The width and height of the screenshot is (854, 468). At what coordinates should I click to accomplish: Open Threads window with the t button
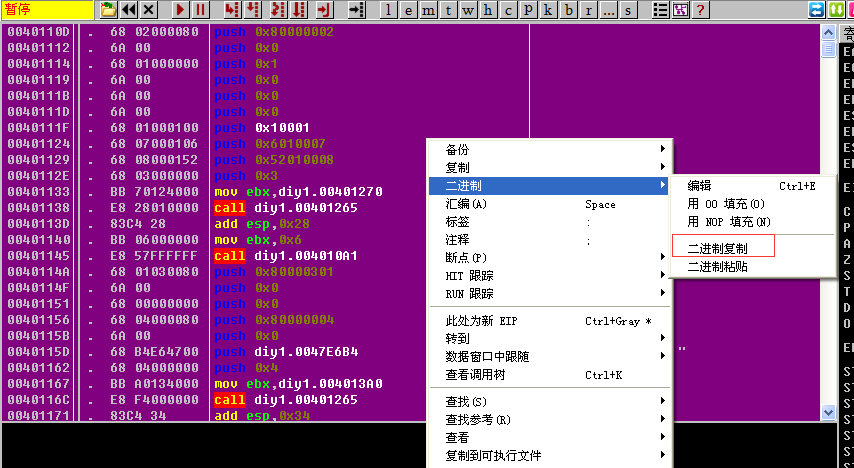[448, 9]
